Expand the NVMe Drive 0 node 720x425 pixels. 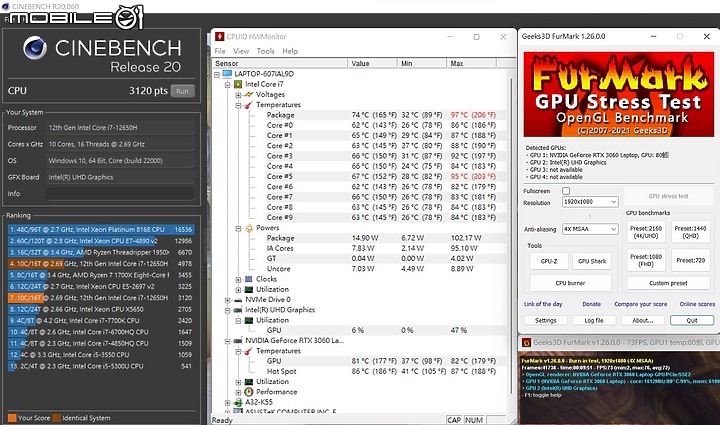point(228,300)
